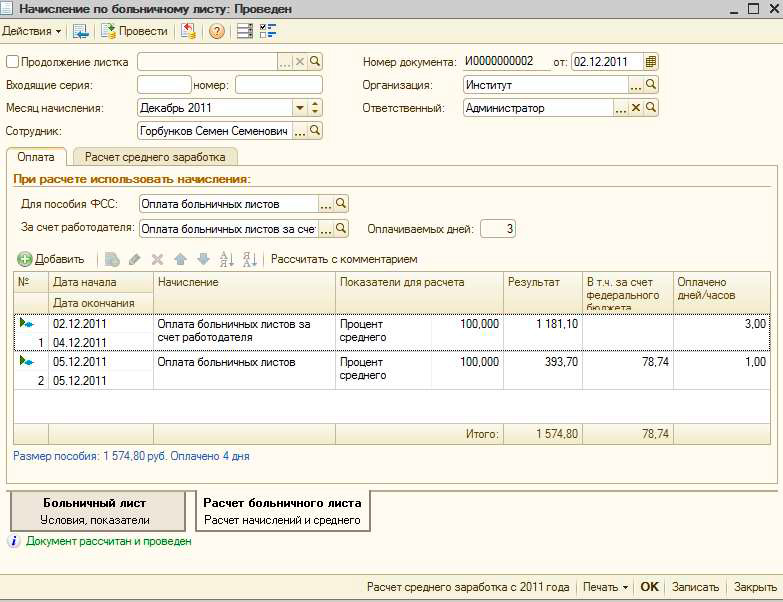The image size is (783, 602).
Task: Click the delete row X icon
Action: tap(157, 259)
